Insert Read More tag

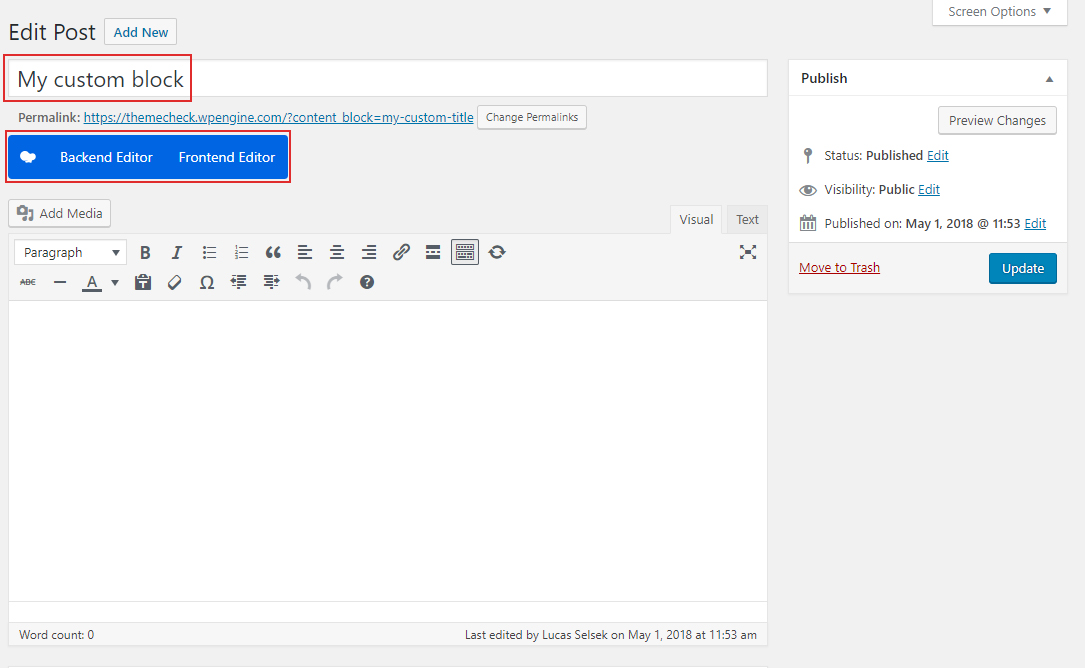point(433,253)
